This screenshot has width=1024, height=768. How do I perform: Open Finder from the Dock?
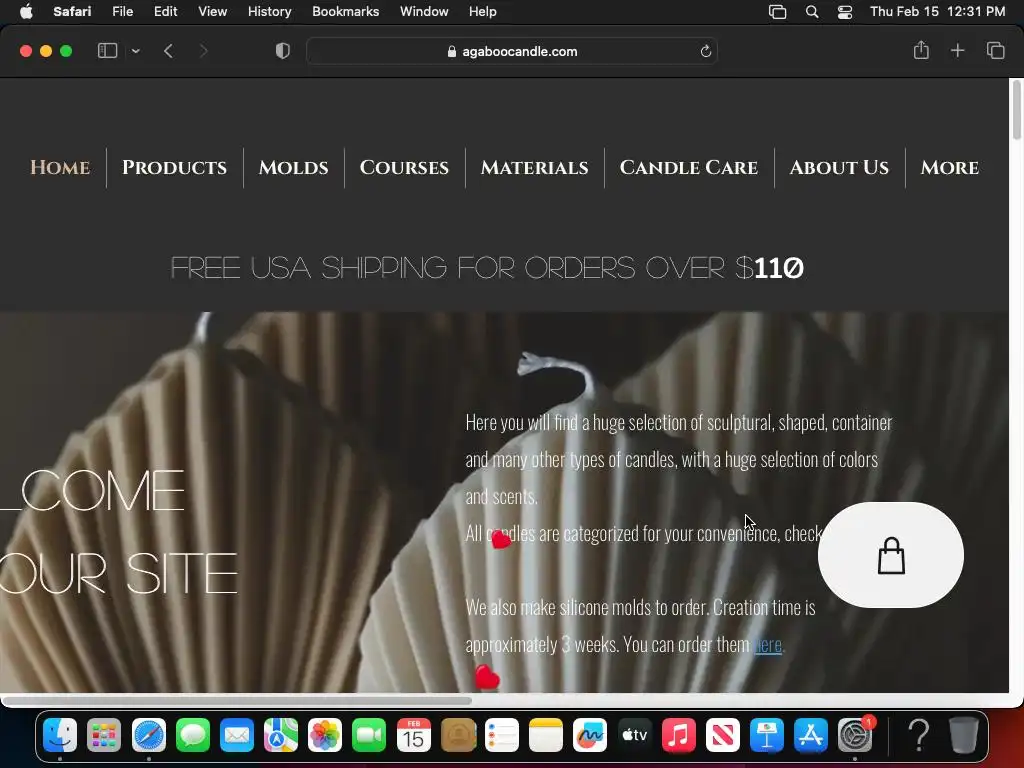click(60, 735)
